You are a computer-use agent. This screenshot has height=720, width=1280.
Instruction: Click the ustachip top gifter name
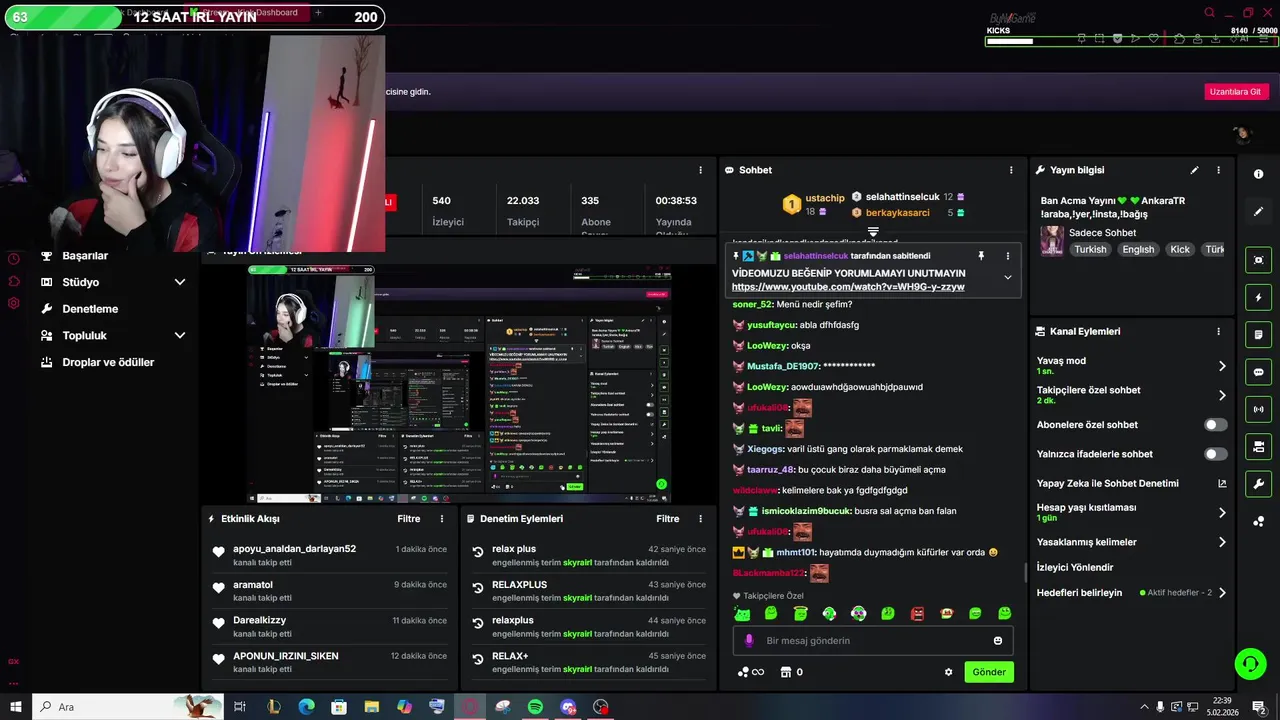click(825, 198)
